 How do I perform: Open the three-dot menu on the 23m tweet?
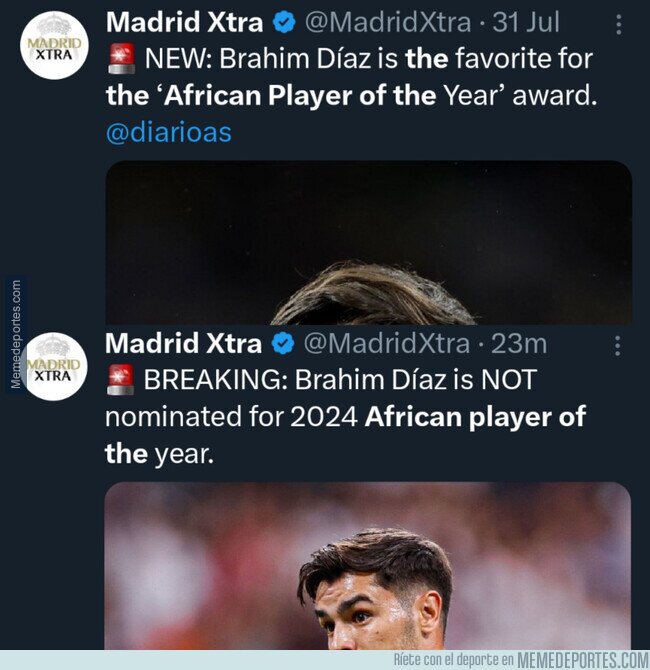(x=617, y=345)
